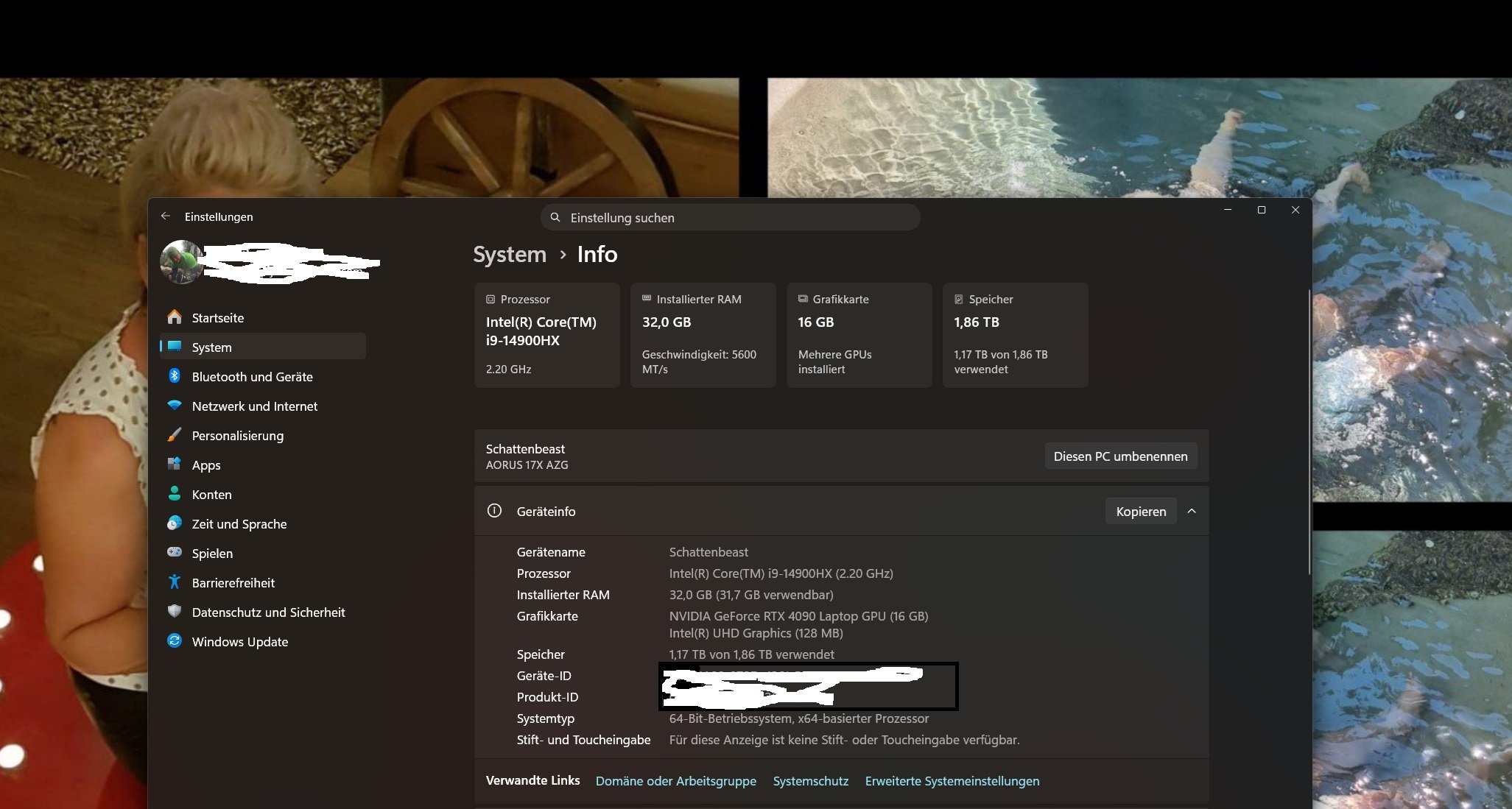Image resolution: width=1512 pixels, height=809 pixels.
Task: Click the 32,0 GB (31,7 GB verwendbar) value
Action: [751, 595]
